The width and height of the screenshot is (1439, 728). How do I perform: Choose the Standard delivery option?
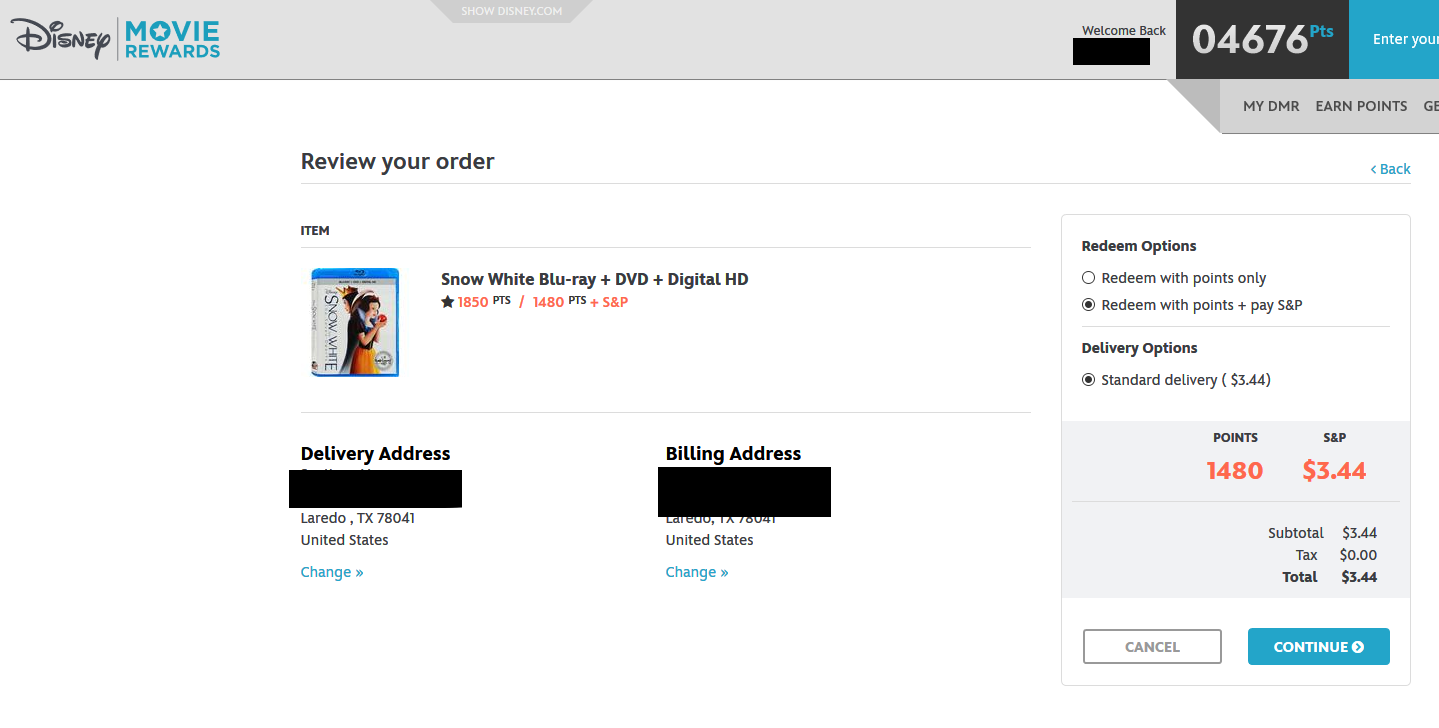pos(1089,380)
